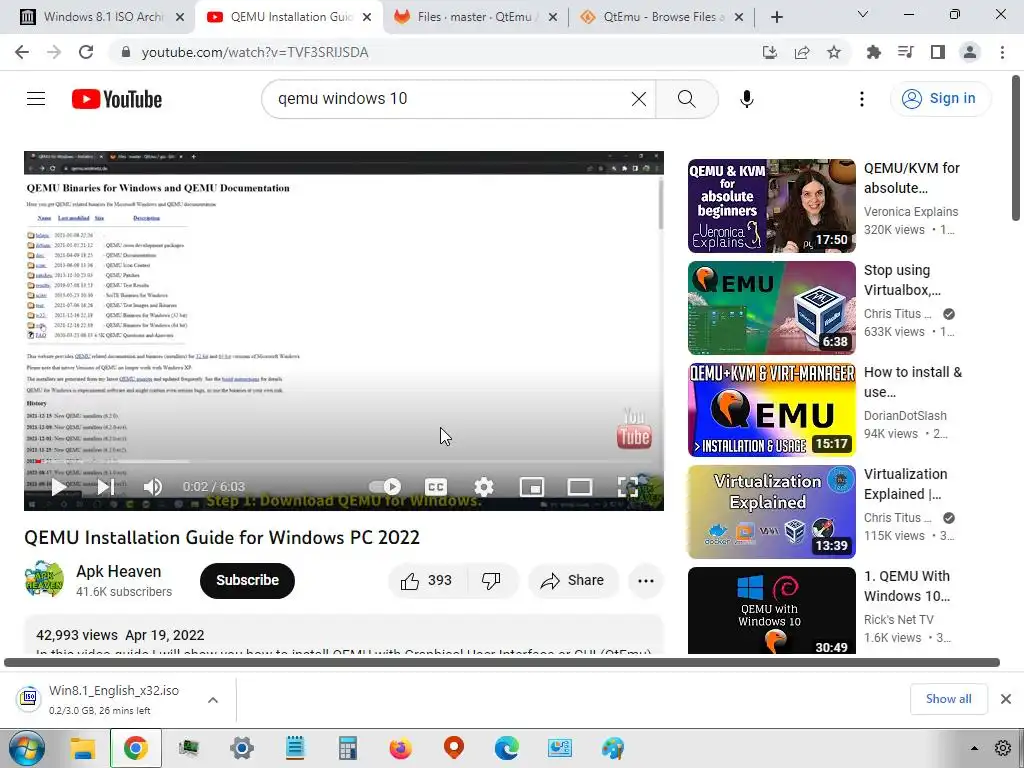The height and width of the screenshot is (768, 1024).
Task: Share the video
Action: [573, 581]
